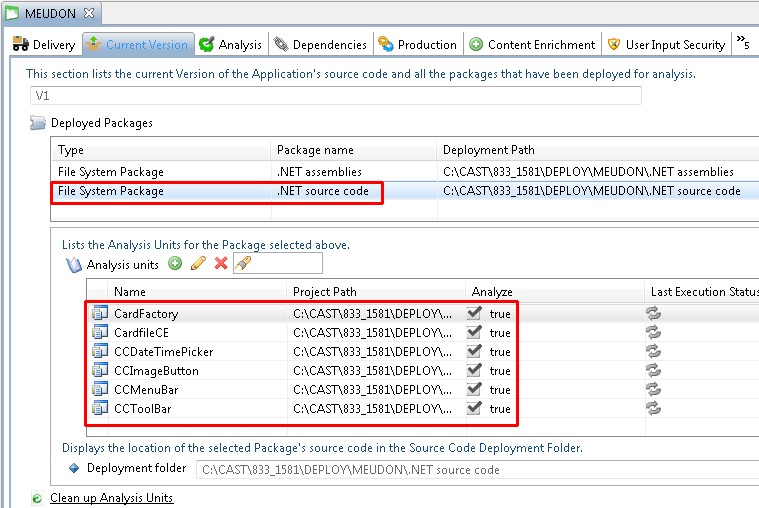This screenshot has width=759, height=508.
Task: Uncheck Analyze checkbox for CardFactory
Action: coord(474,314)
